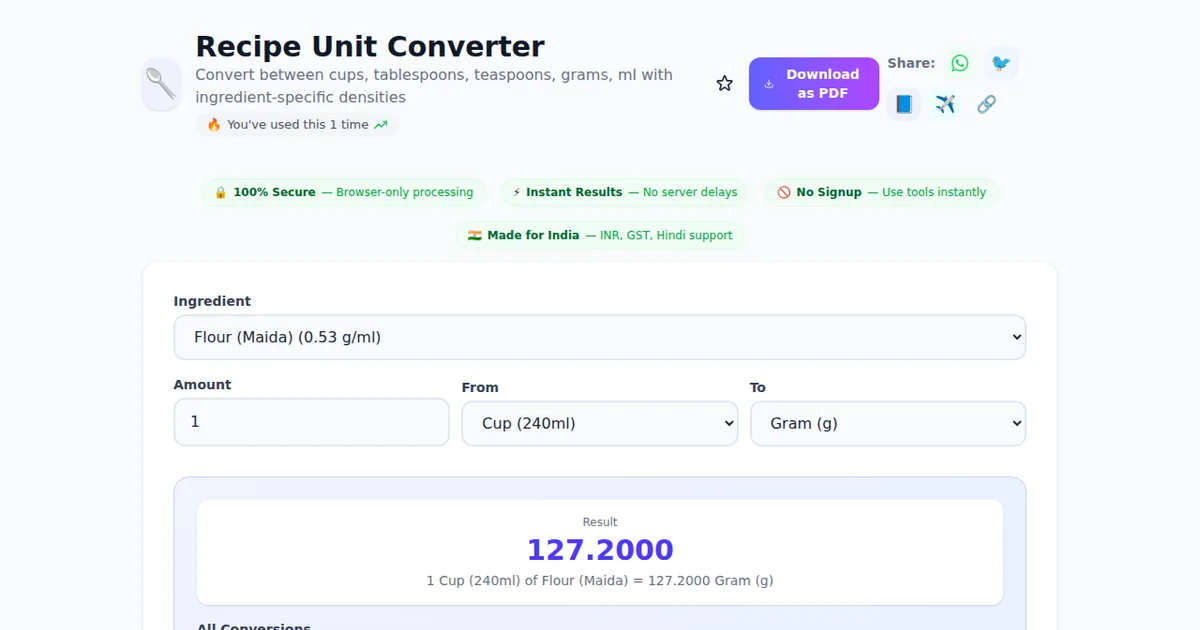
Task: Click the star favorite icon
Action: (x=724, y=84)
